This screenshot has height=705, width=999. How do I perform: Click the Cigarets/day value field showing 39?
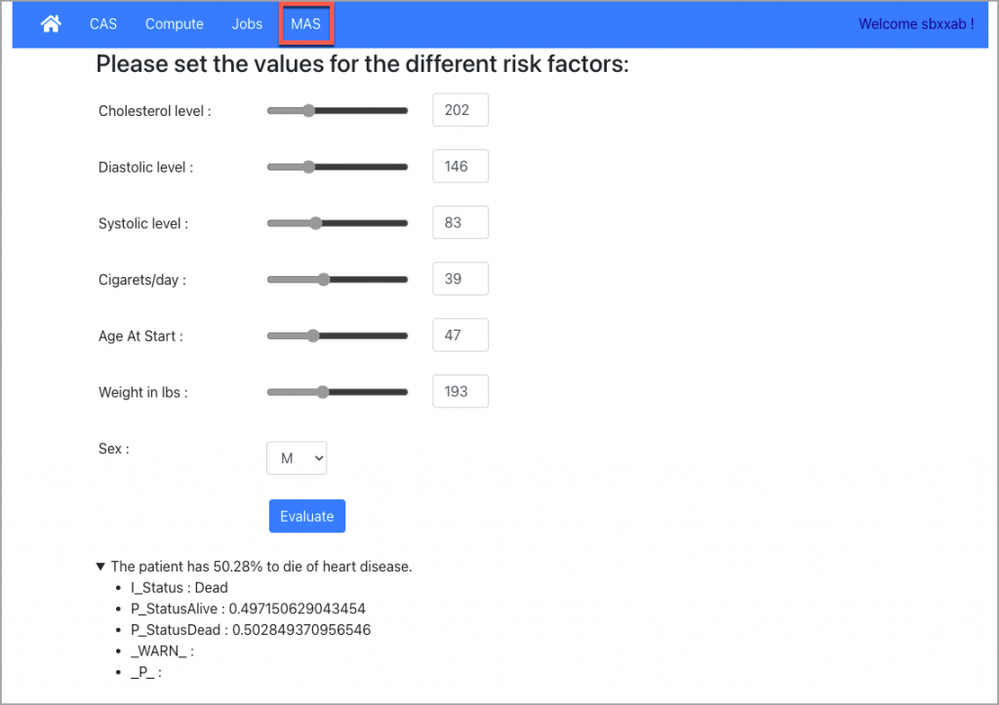(x=460, y=280)
